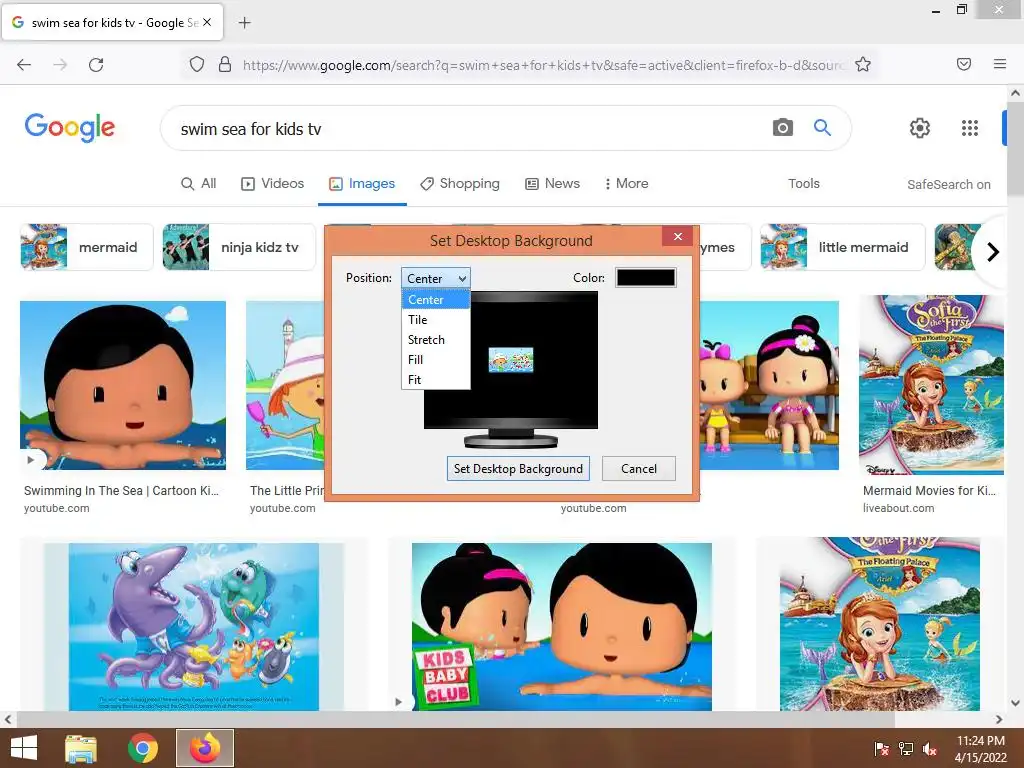The image size is (1024, 768).
Task: Open File Explorer from the taskbar
Action: coord(81,748)
